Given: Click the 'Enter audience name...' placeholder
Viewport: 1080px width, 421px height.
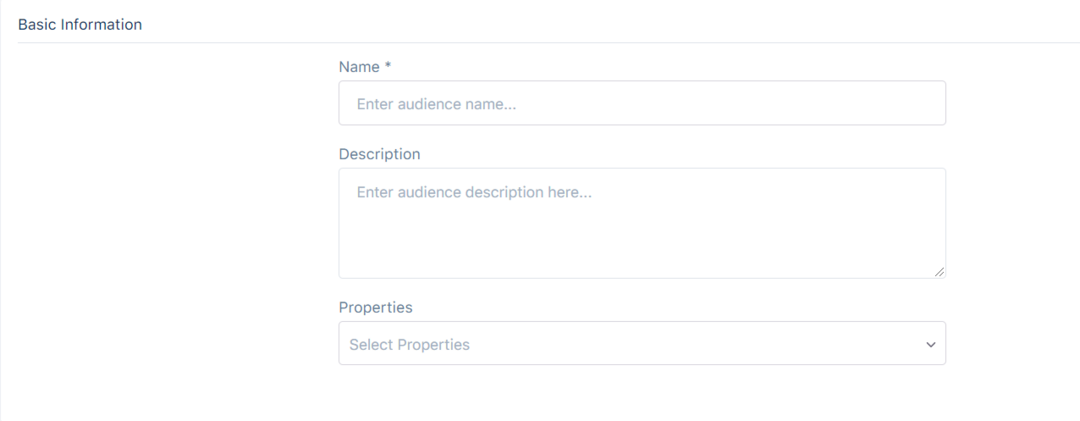Looking at the screenshot, I should pos(437,104).
